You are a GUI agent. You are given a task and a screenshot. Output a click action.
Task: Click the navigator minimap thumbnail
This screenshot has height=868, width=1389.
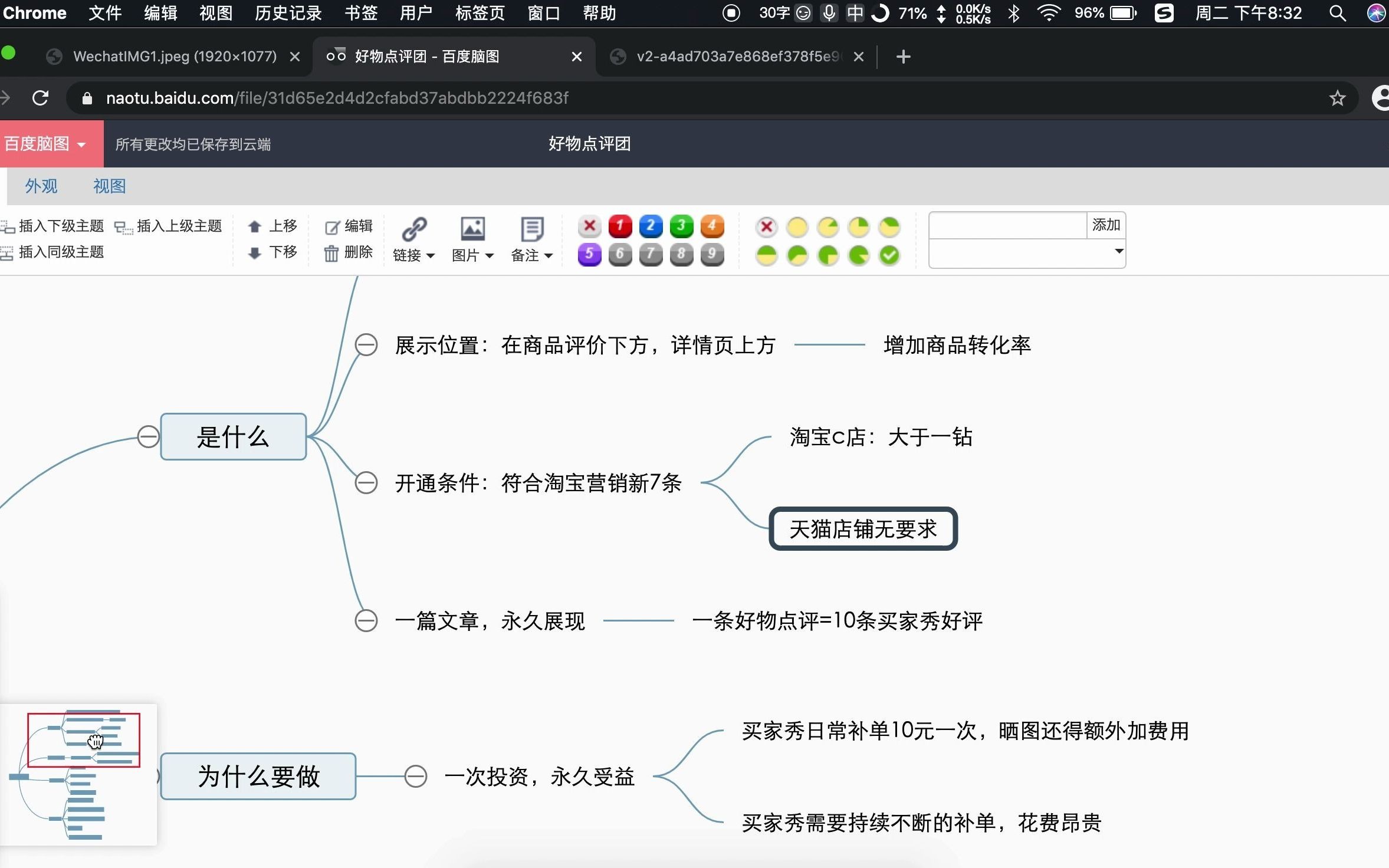pos(79,774)
